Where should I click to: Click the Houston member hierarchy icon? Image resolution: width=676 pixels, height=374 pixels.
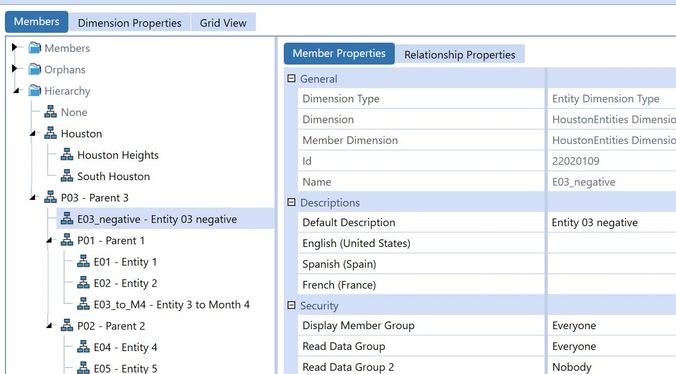(50, 133)
